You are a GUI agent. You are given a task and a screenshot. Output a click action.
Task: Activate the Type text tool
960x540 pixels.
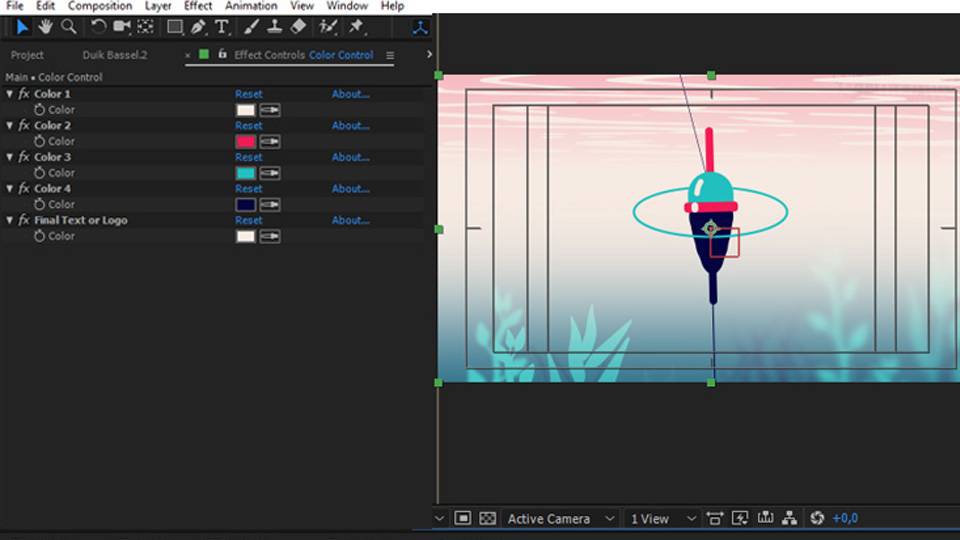point(222,27)
